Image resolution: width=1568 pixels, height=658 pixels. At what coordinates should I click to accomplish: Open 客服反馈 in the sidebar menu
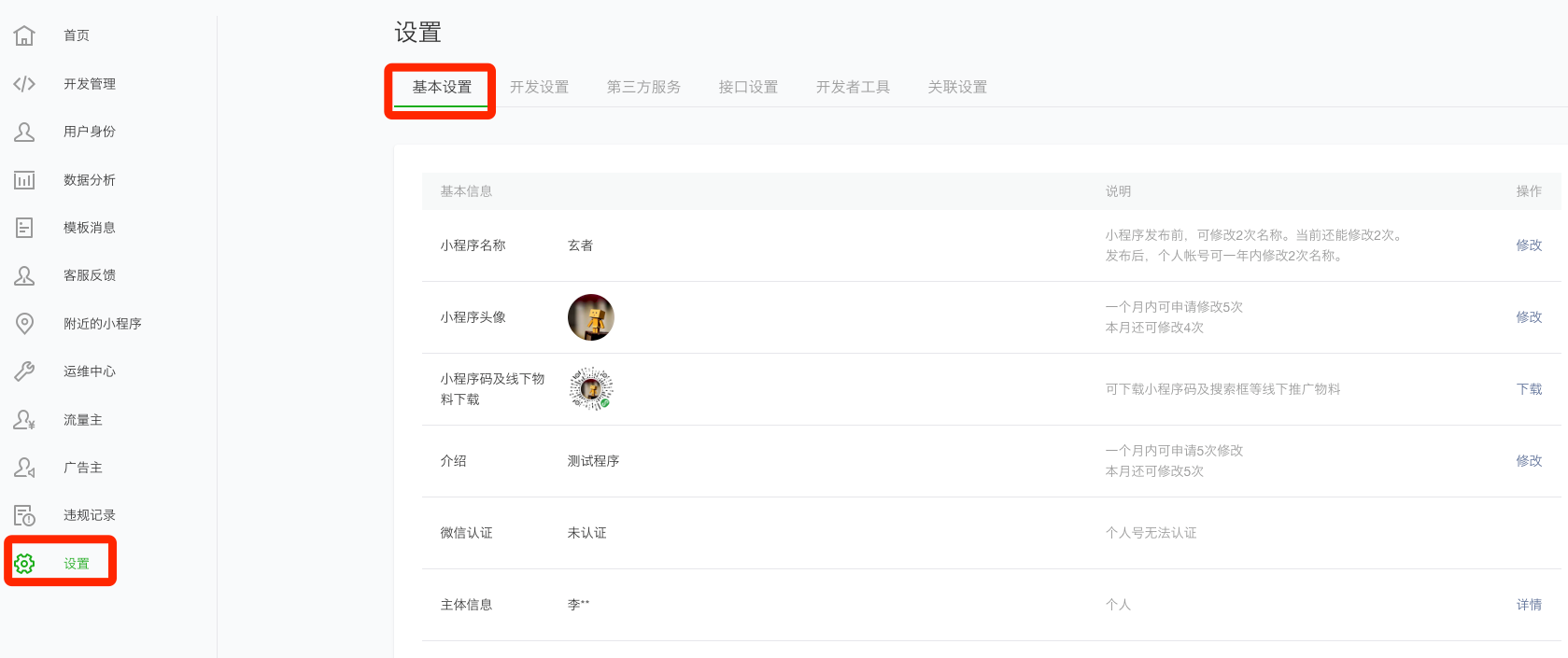click(x=90, y=275)
